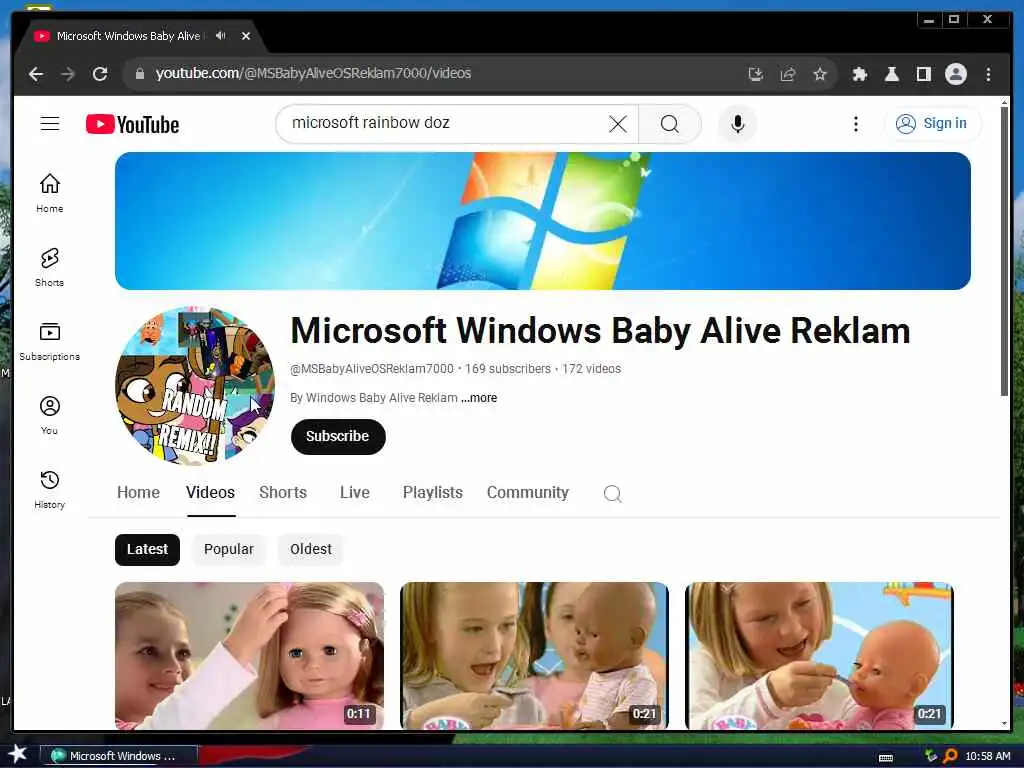The image size is (1024, 768).
Task: Start voice search with microphone
Action: (x=737, y=123)
